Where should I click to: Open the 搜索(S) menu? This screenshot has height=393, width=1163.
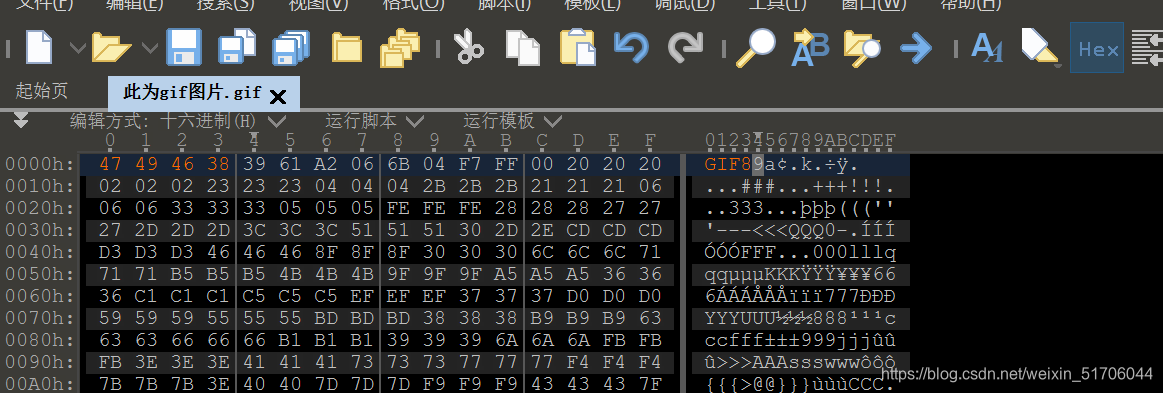(x=225, y=4)
